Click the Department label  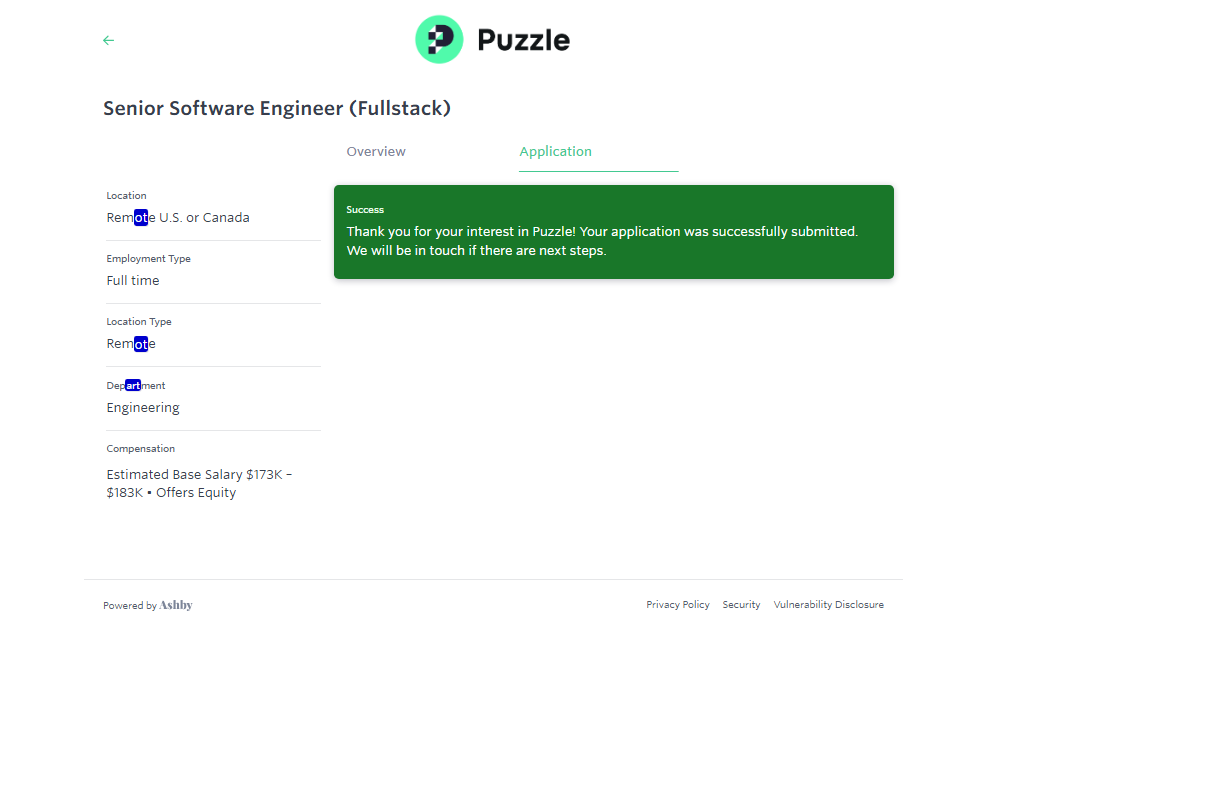(x=136, y=386)
